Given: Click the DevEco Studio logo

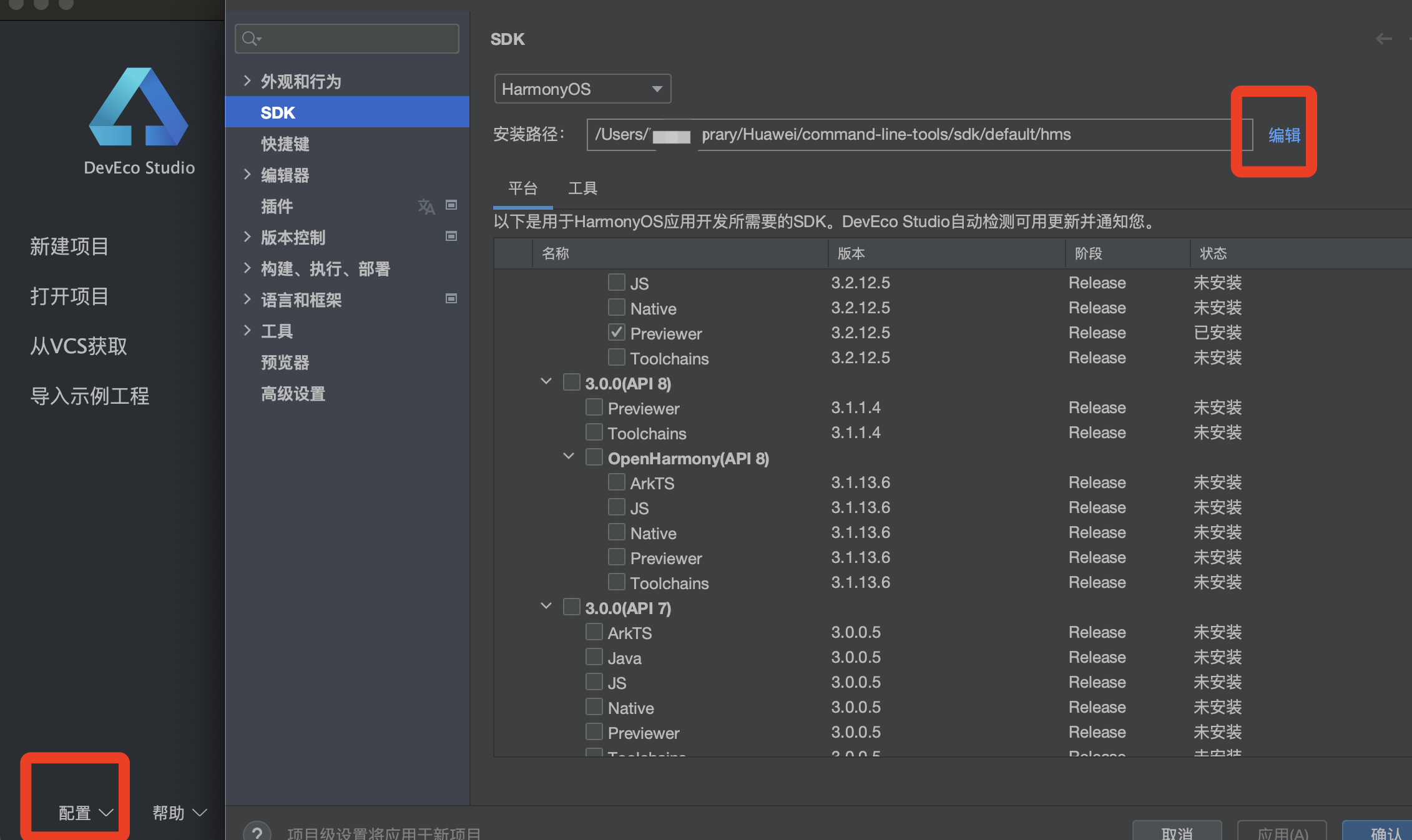Looking at the screenshot, I should point(138,107).
